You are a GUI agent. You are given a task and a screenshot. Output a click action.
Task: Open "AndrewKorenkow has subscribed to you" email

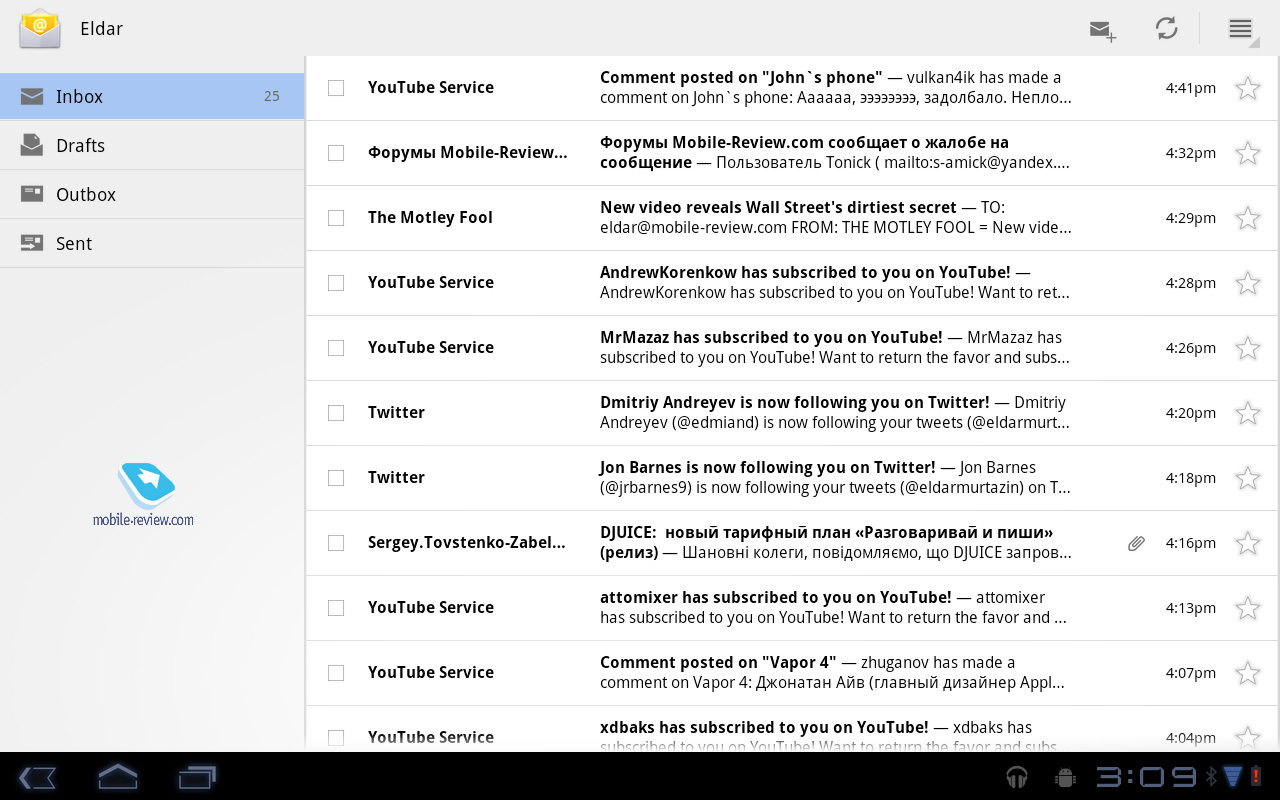pyautogui.click(x=791, y=283)
